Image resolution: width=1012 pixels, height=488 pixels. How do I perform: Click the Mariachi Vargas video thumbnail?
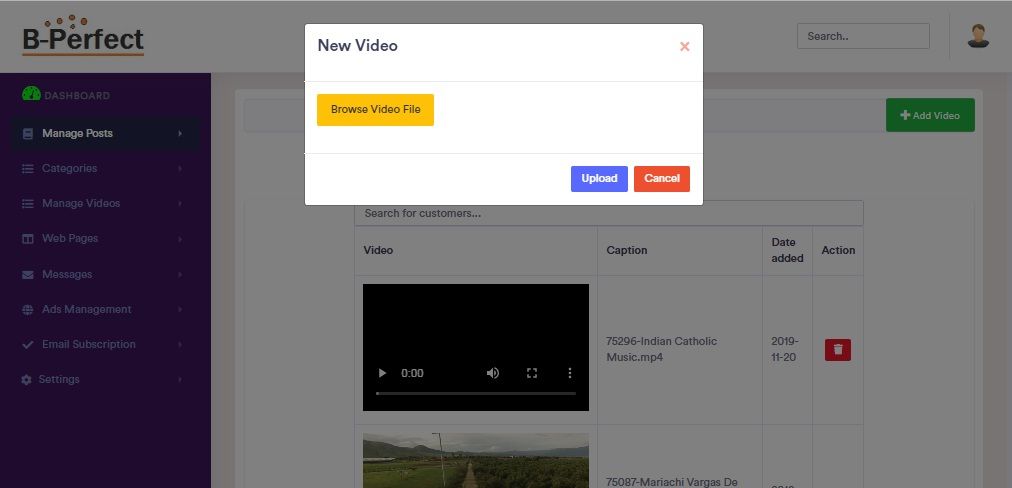pyautogui.click(x=476, y=460)
